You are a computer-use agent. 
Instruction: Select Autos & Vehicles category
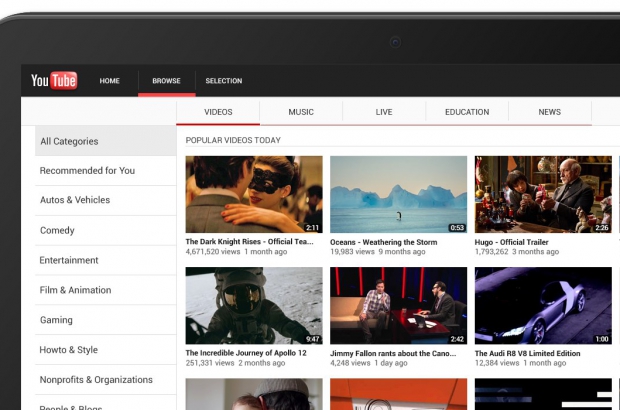click(x=106, y=200)
